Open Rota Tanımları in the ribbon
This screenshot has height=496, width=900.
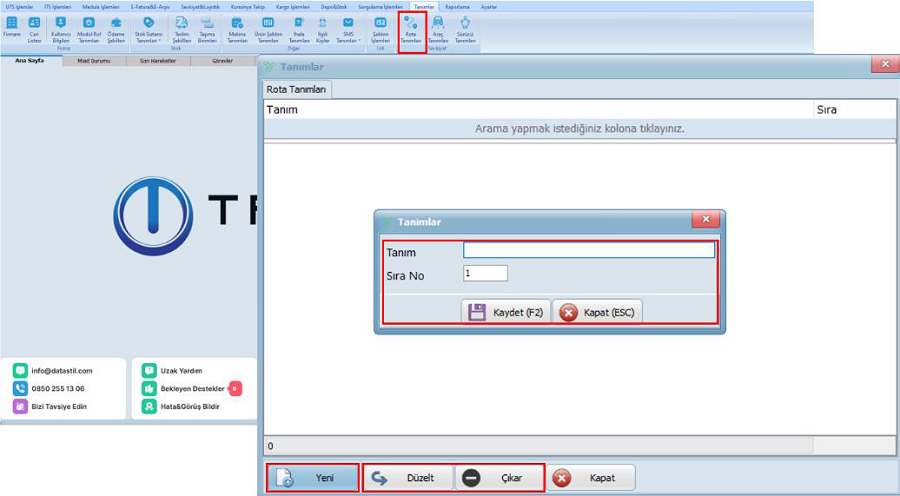pyautogui.click(x=411, y=29)
